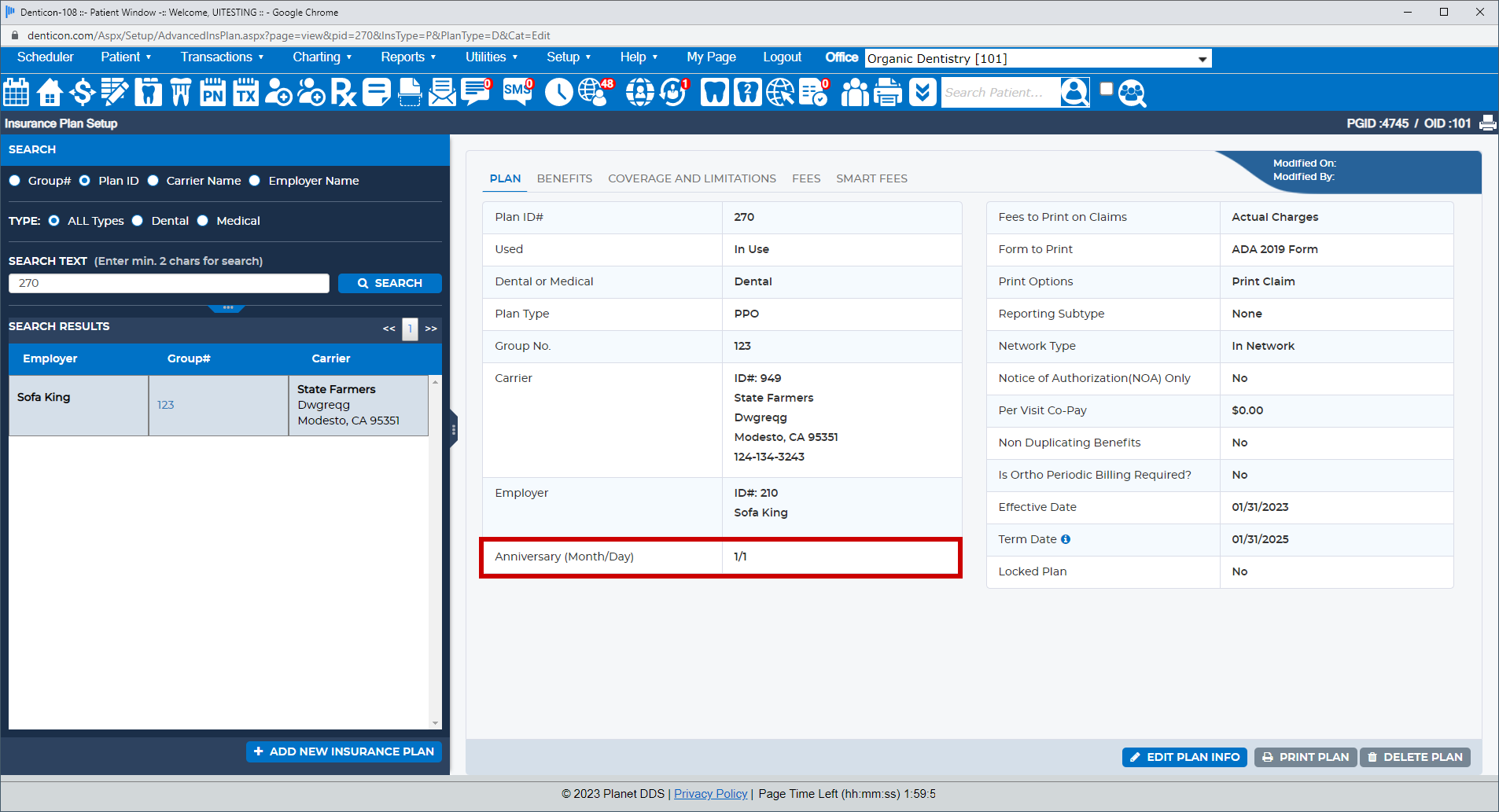Click the toolbar printer icon
This screenshot has height=812, width=1499.
point(888,93)
